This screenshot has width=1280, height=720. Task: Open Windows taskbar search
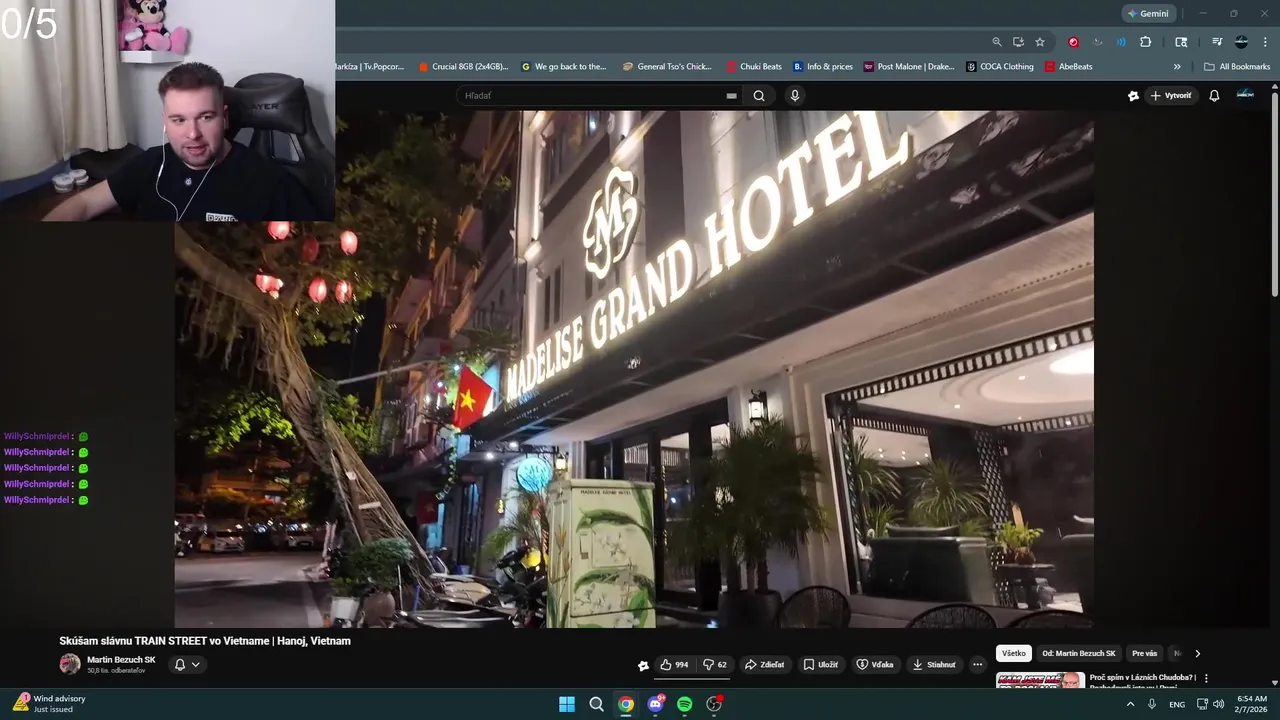(596, 704)
